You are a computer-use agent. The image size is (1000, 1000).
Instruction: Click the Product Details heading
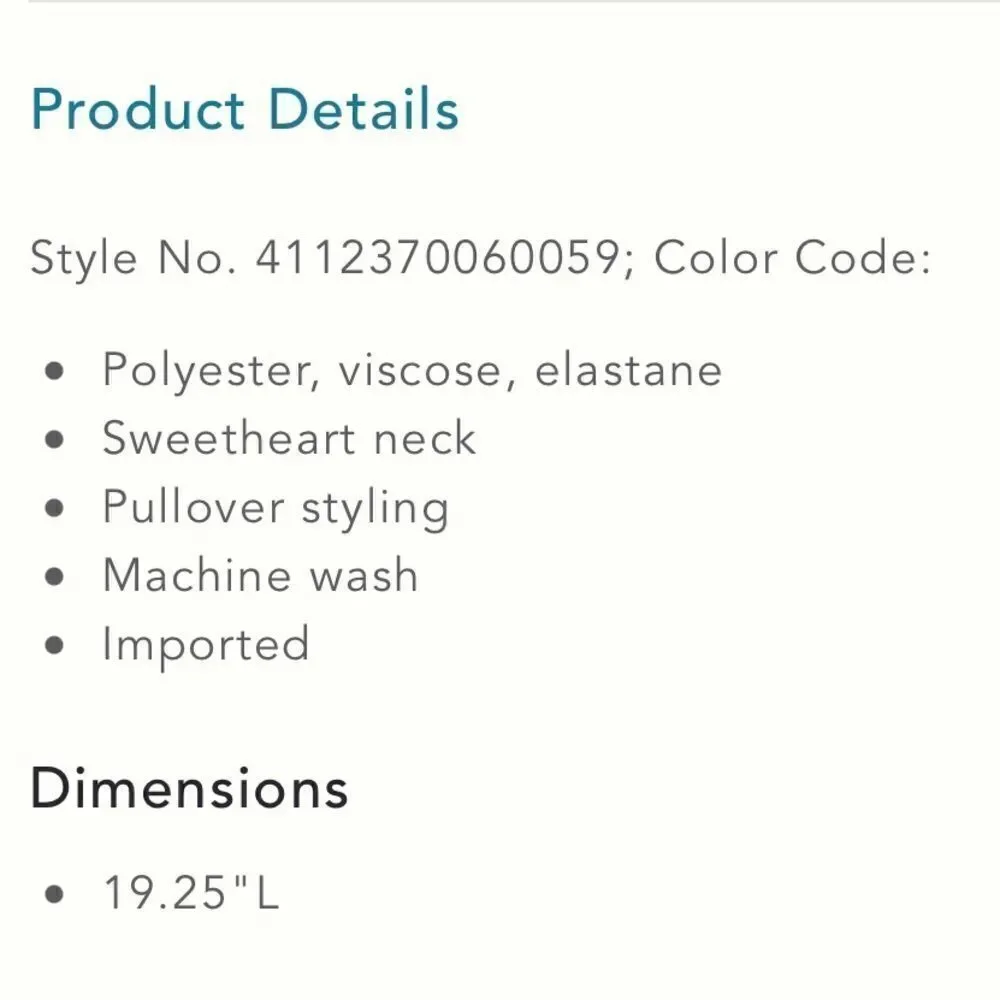pyautogui.click(x=245, y=109)
